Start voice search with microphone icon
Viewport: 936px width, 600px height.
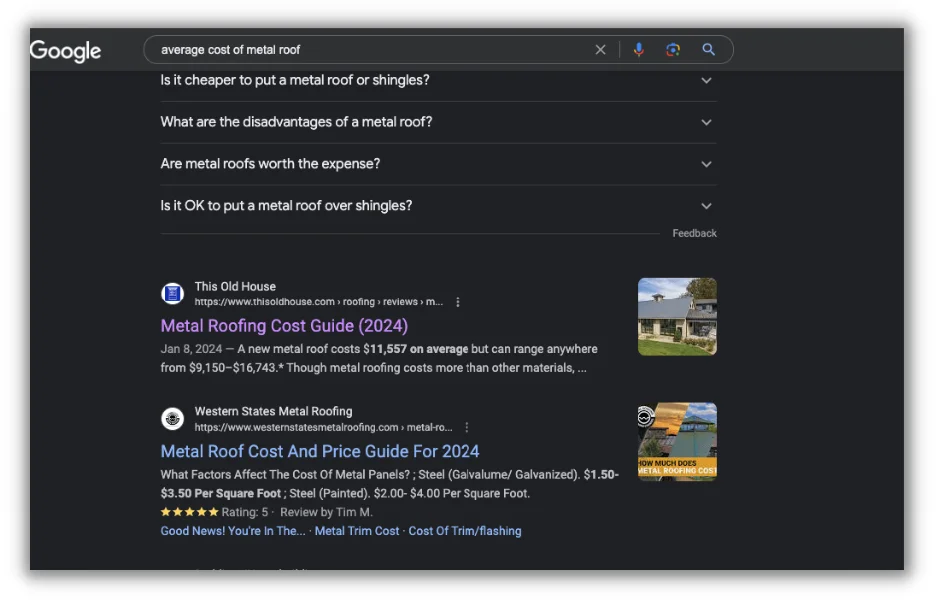pyautogui.click(x=639, y=50)
